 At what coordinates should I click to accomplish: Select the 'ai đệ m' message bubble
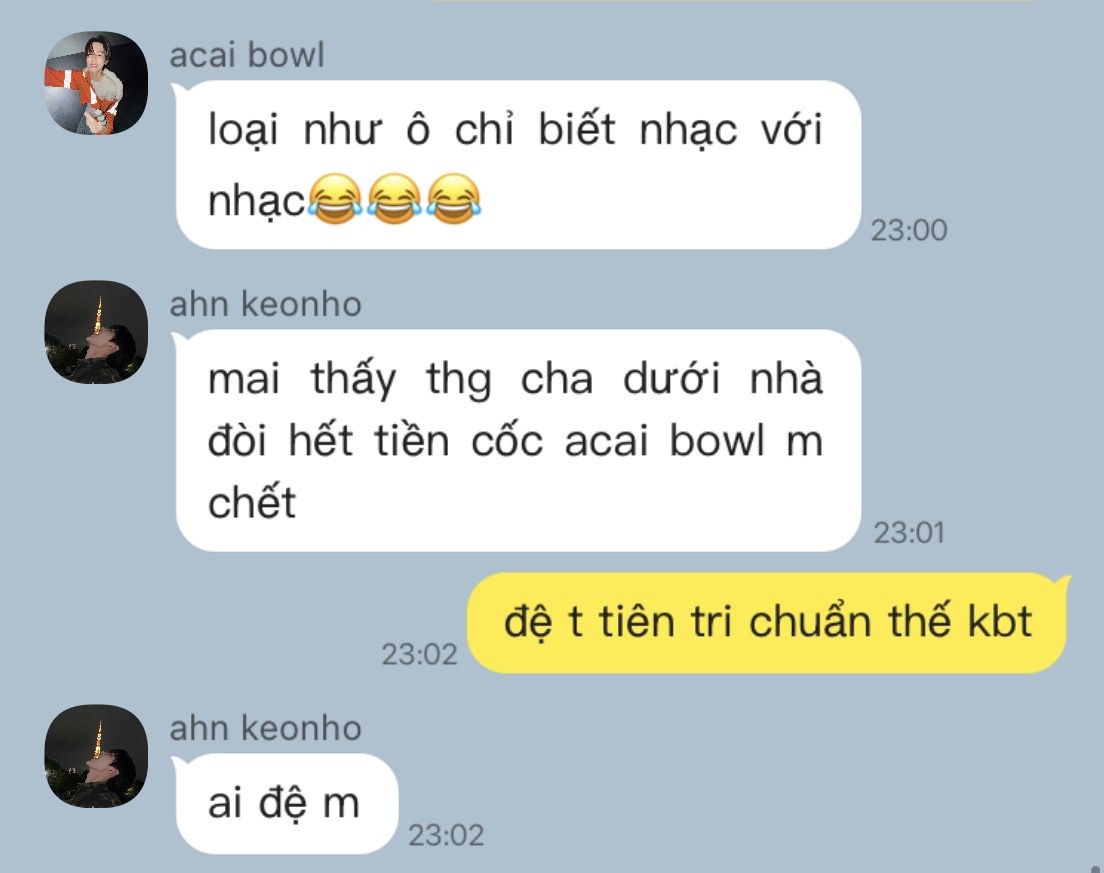click(x=286, y=804)
